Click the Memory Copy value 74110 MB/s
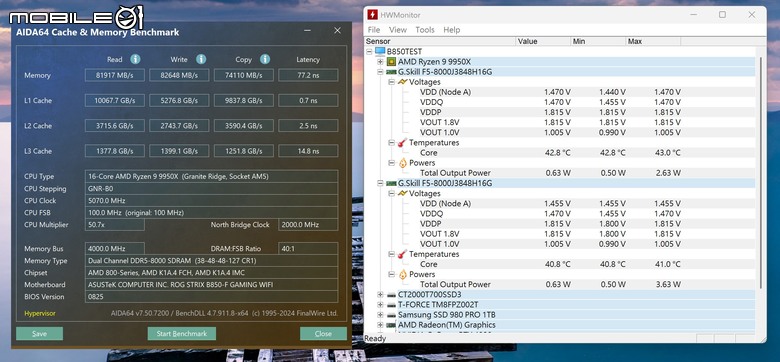This screenshot has height=362, width=780. click(244, 75)
